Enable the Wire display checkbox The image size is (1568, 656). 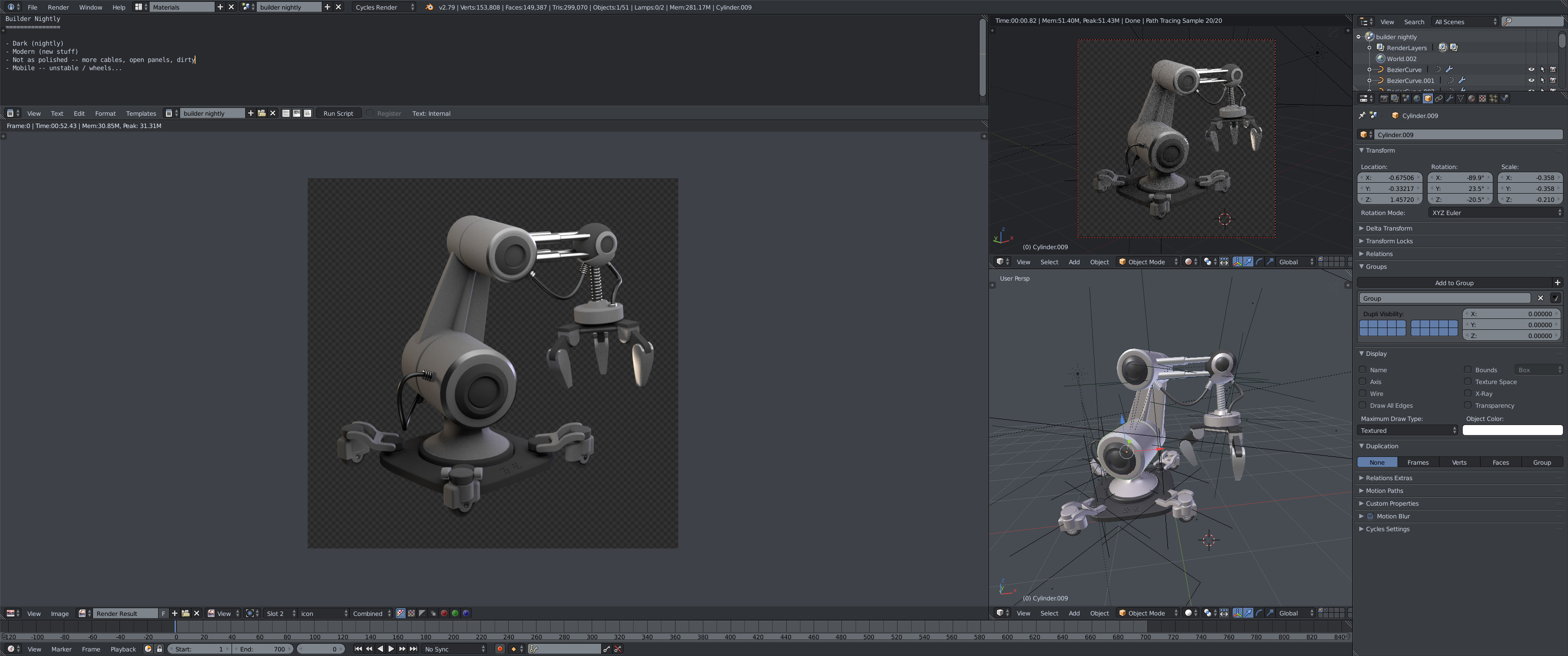click(x=1363, y=394)
